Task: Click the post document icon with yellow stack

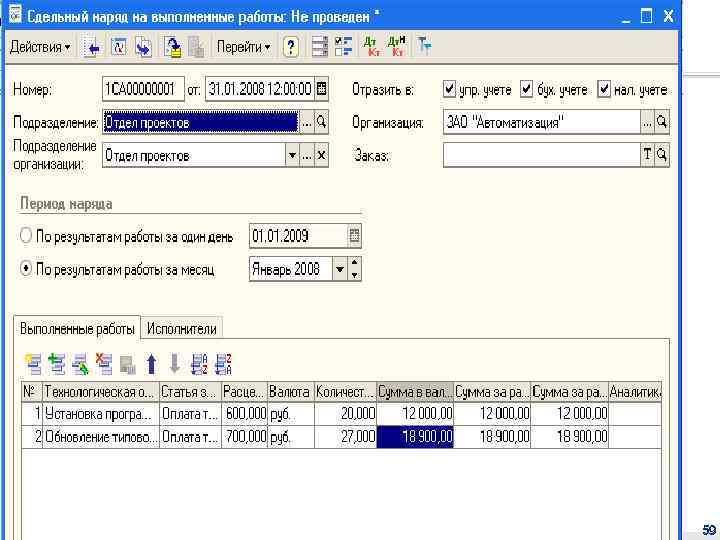Action: point(173,47)
